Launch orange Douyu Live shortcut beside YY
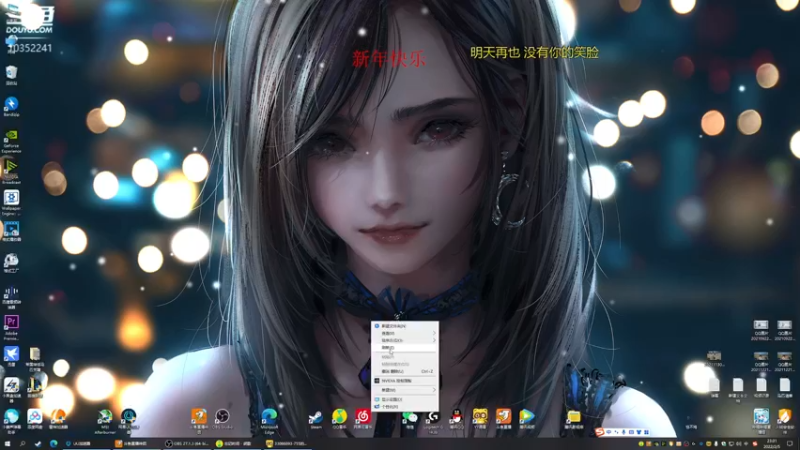Screen dimensions: 800x450 pos(504,419)
